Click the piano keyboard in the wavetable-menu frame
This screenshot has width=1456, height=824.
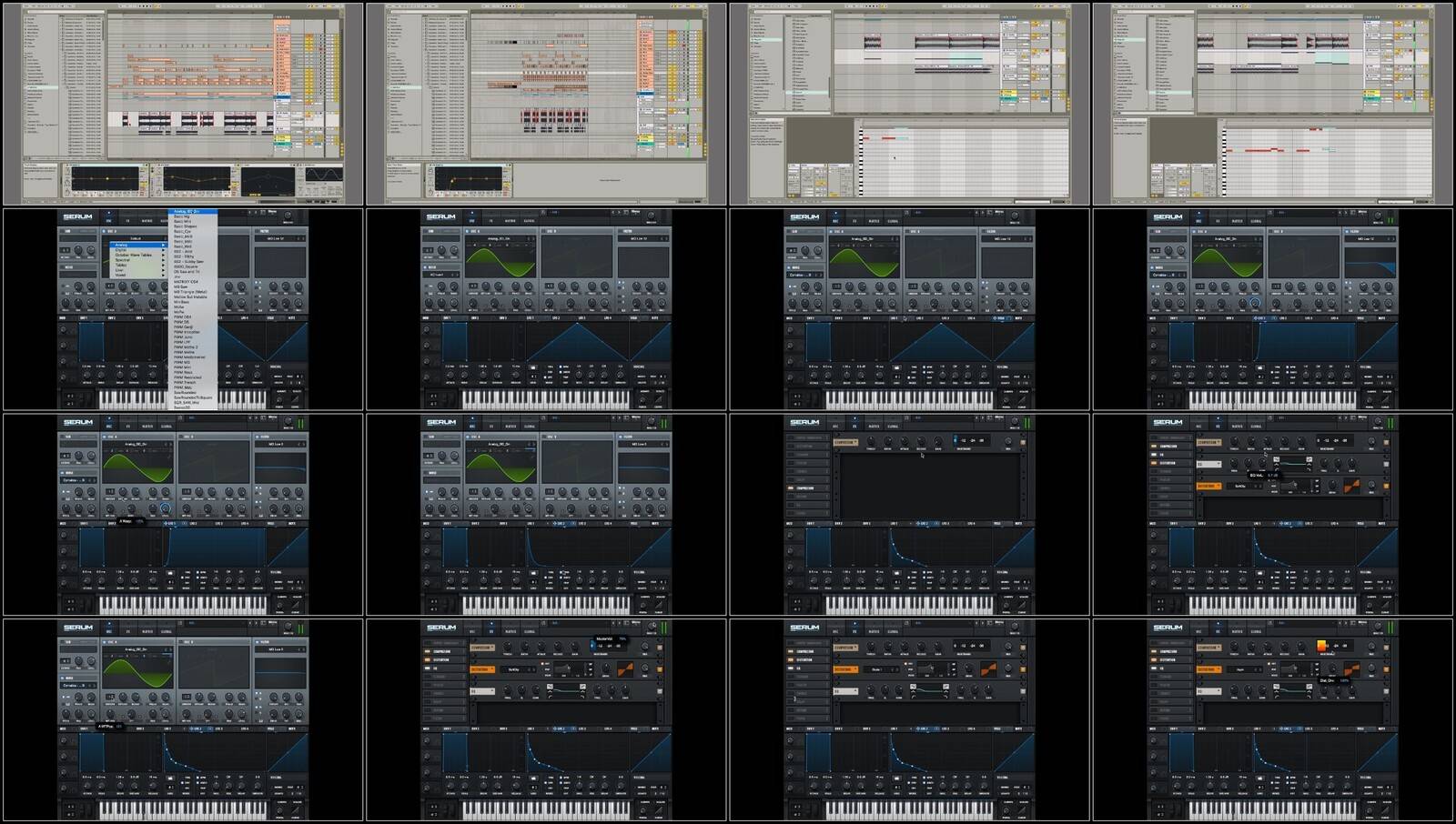(182, 398)
